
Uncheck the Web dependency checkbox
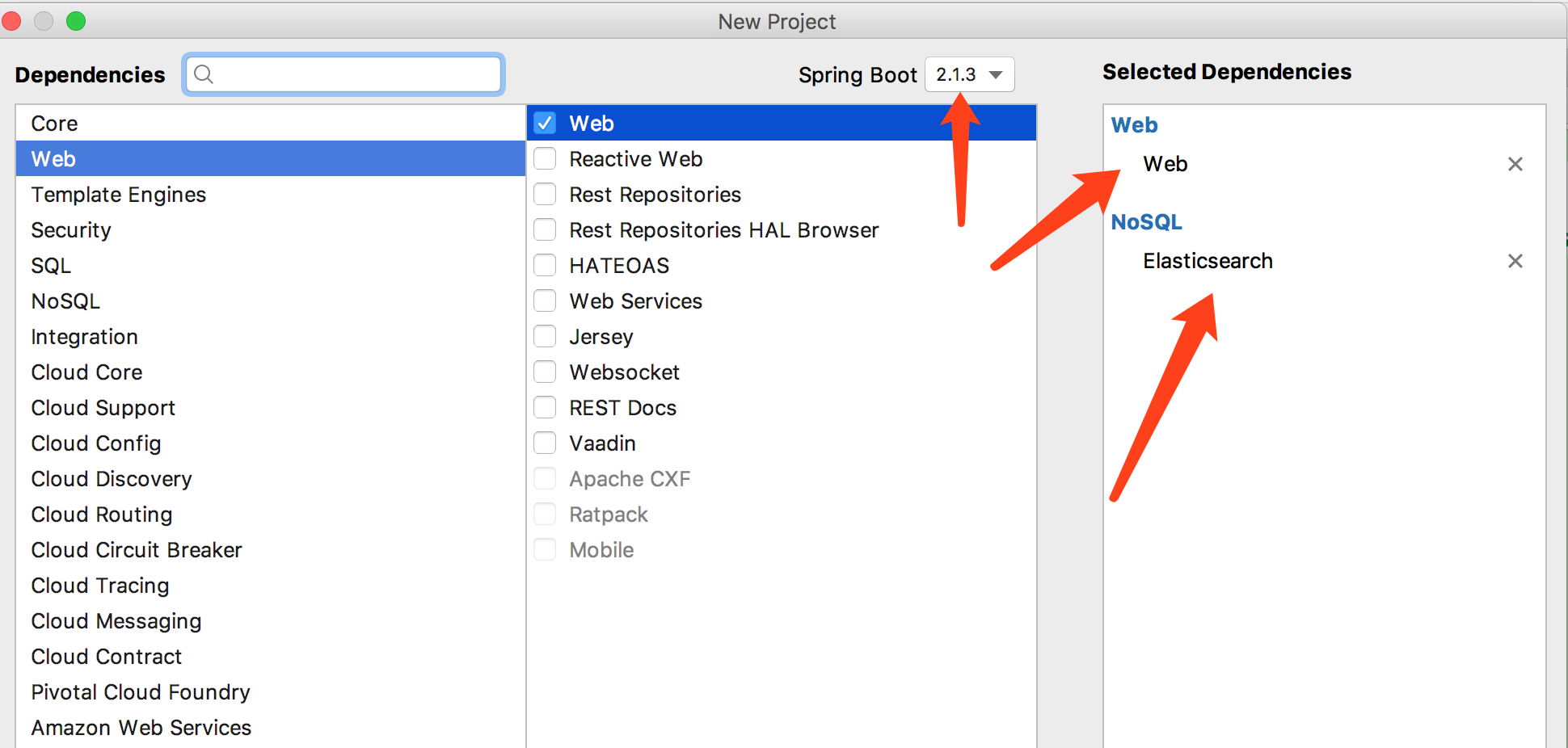[x=545, y=123]
